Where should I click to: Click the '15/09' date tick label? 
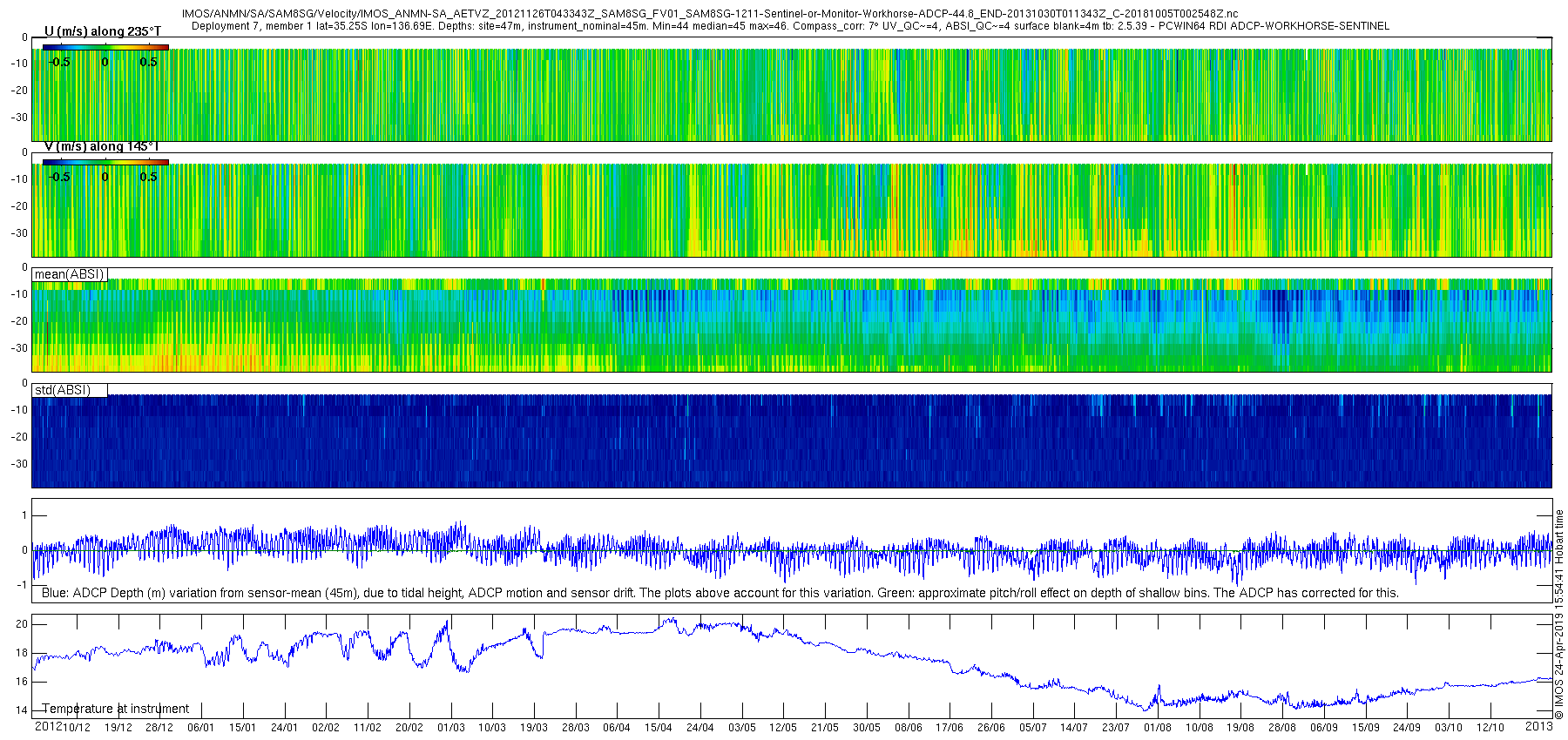[1366, 727]
